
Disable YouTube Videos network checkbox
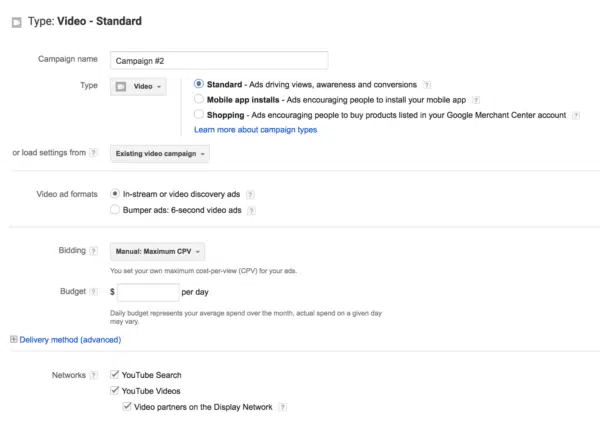(115, 391)
